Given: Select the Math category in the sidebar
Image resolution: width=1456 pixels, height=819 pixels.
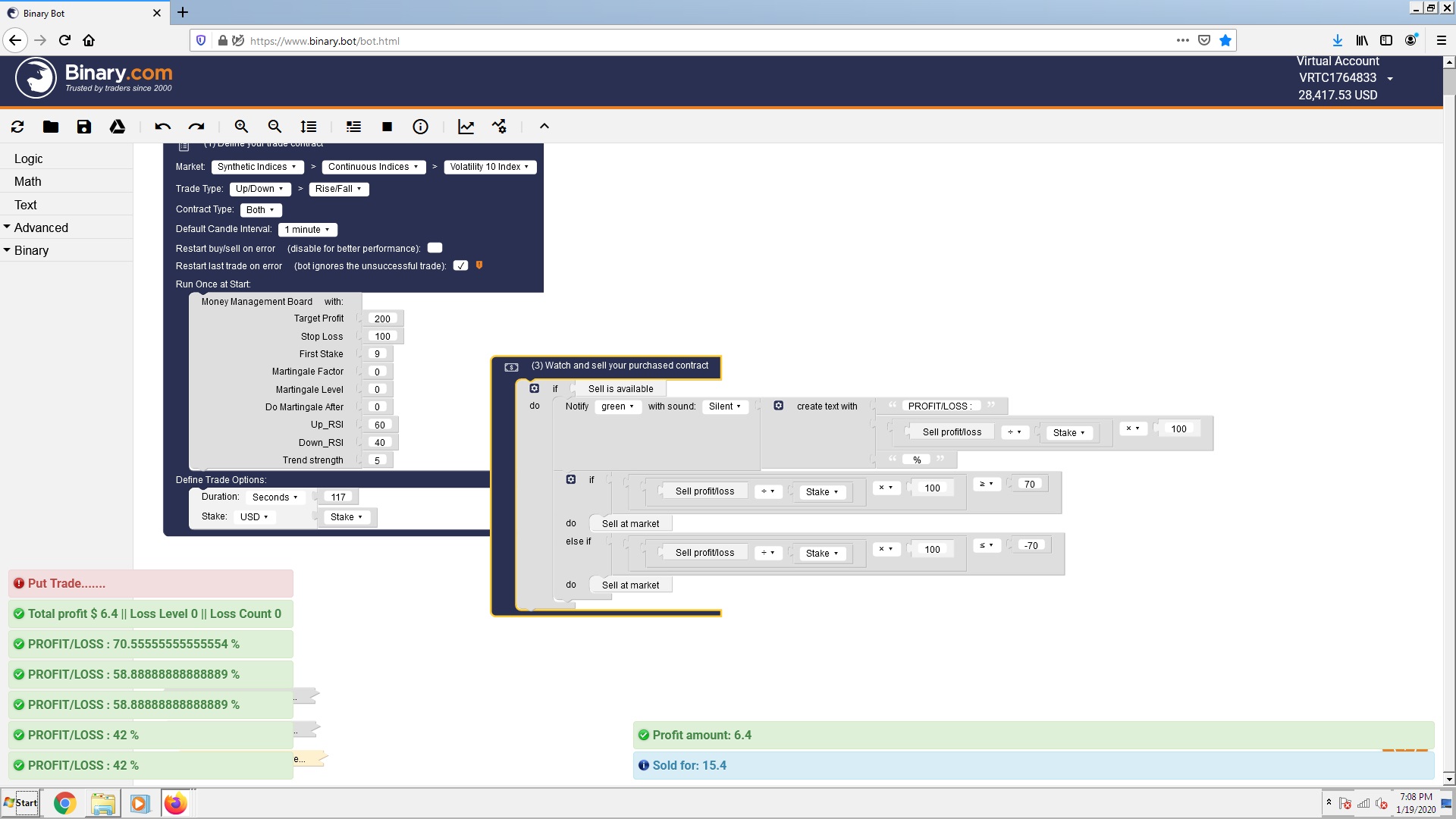Looking at the screenshot, I should [x=28, y=181].
